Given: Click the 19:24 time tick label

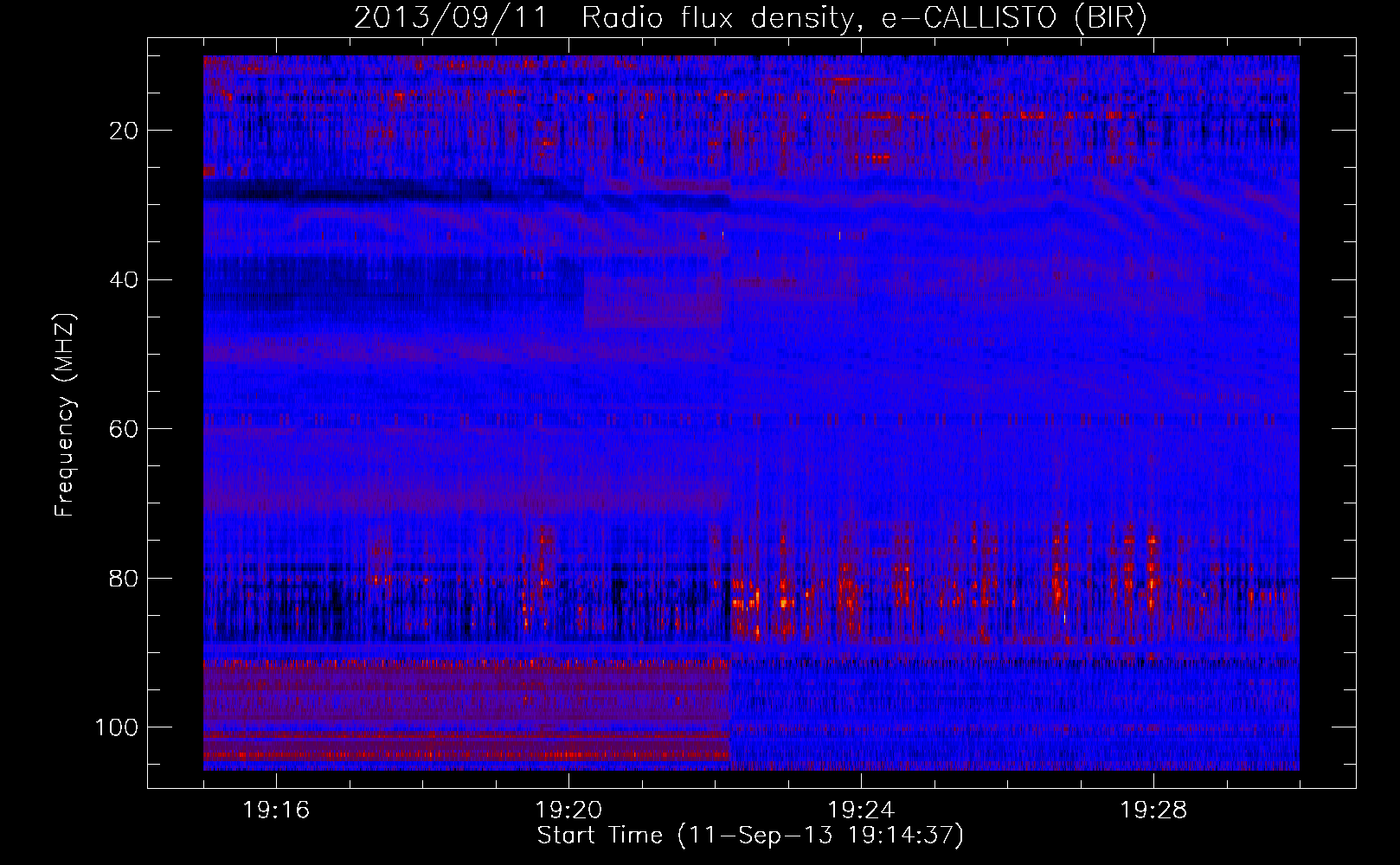Looking at the screenshot, I should click(861, 811).
